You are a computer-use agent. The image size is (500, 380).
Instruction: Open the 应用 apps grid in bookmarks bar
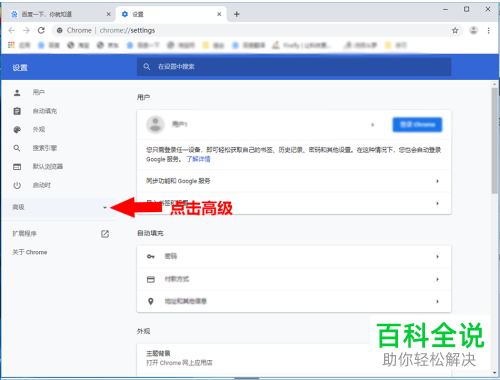coord(19,45)
